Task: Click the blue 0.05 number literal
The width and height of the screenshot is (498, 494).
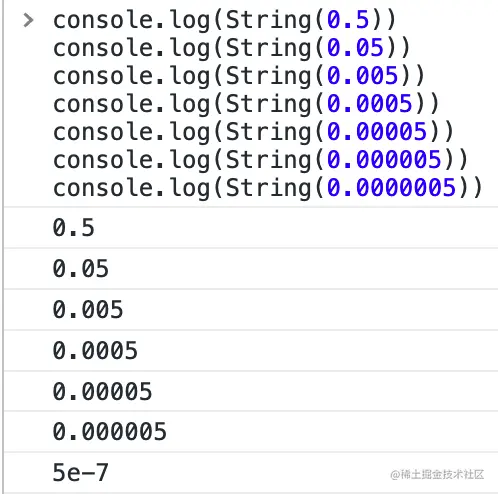Action: 355,48
